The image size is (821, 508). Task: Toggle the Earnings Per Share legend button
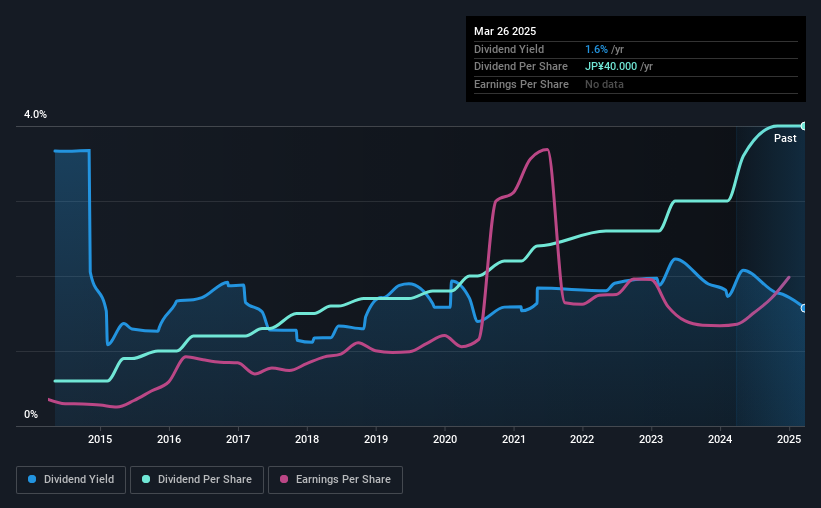point(336,480)
